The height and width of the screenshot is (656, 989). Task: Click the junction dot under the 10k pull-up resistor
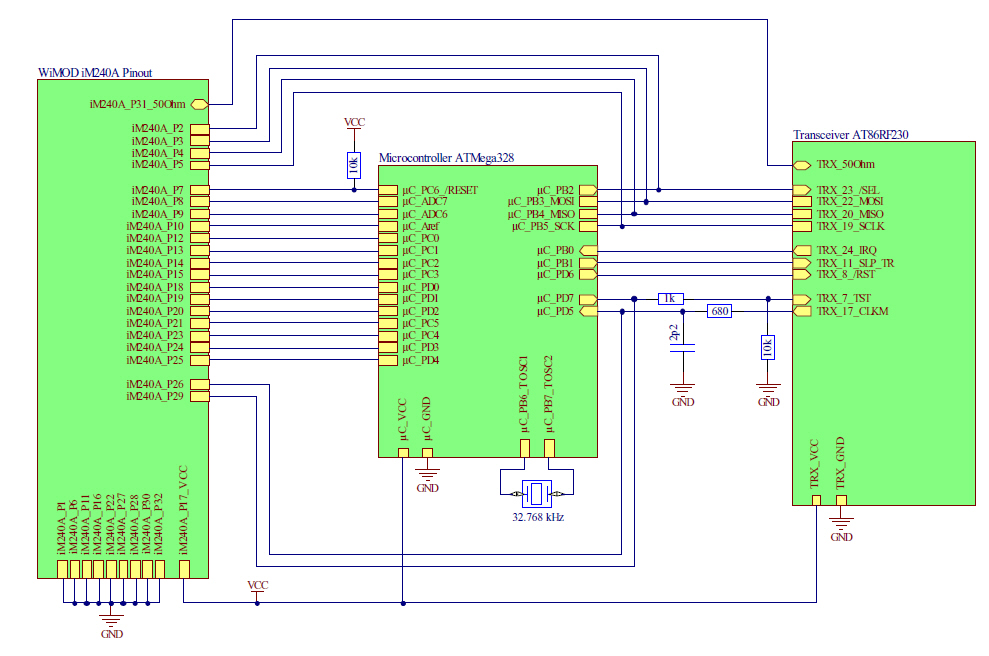point(354,190)
